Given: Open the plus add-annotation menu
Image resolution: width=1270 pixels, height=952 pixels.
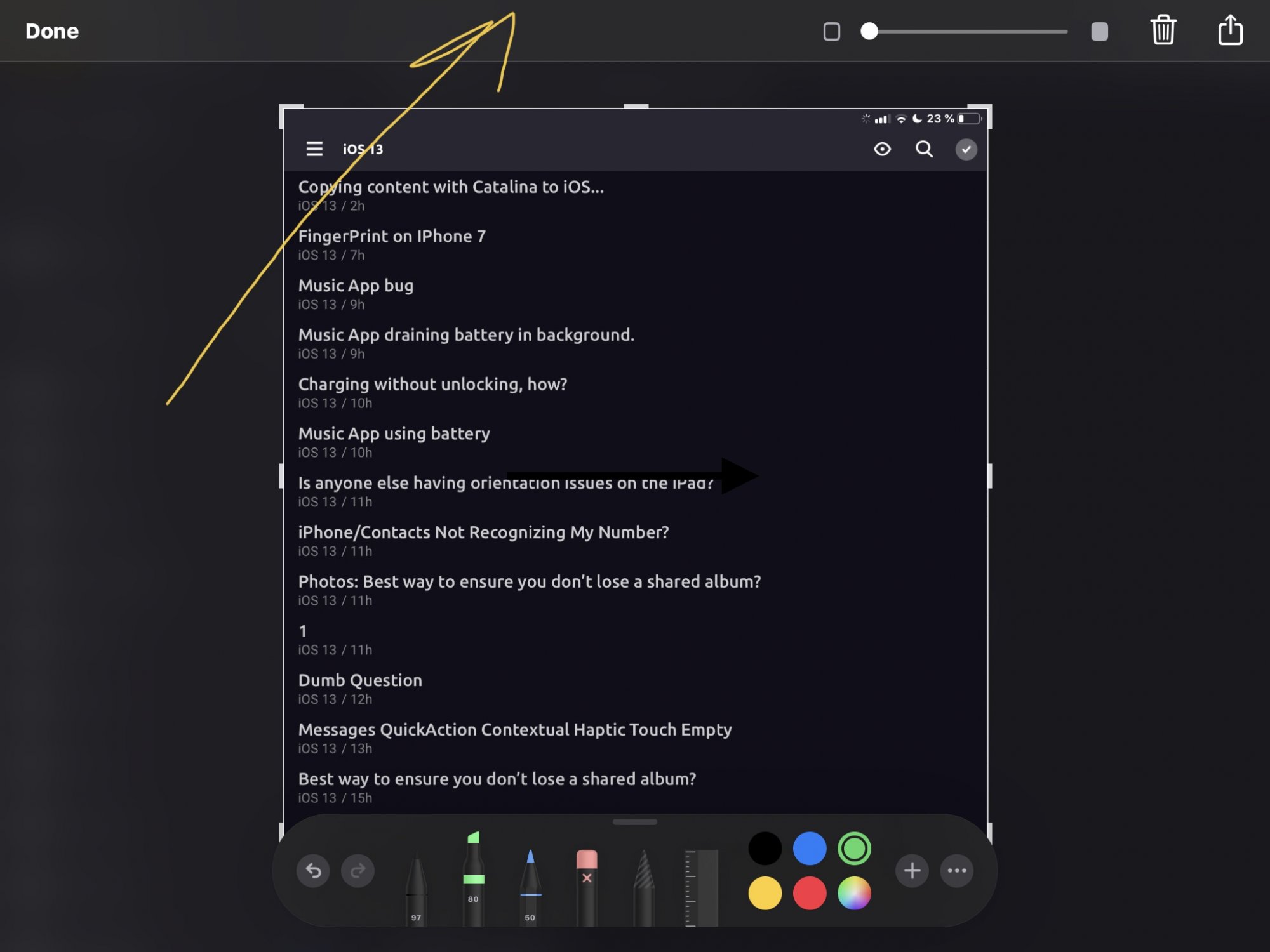Looking at the screenshot, I should coord(912,871).
